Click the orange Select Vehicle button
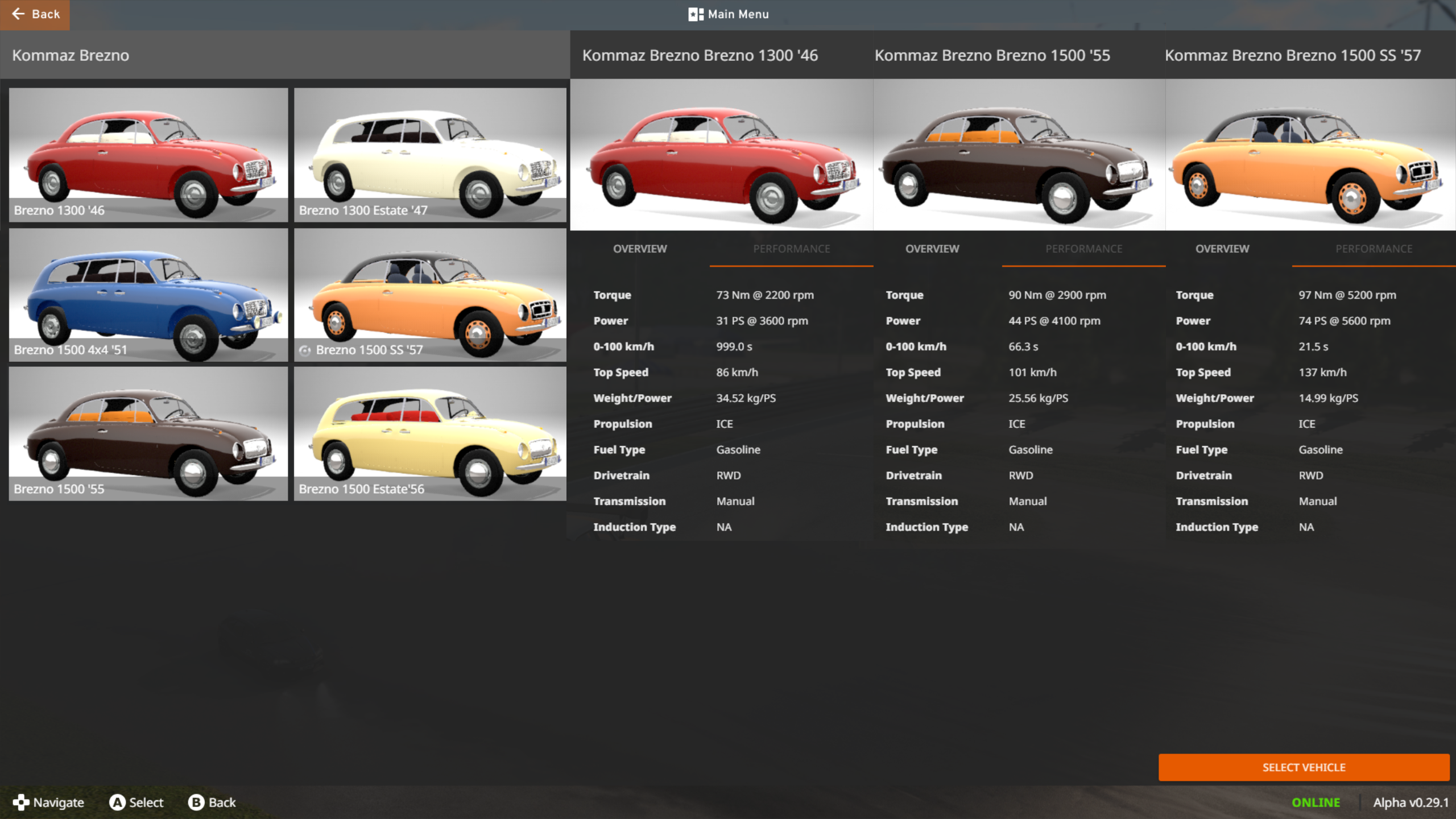Screen dimensions: 1456x819 point(1304,767)
